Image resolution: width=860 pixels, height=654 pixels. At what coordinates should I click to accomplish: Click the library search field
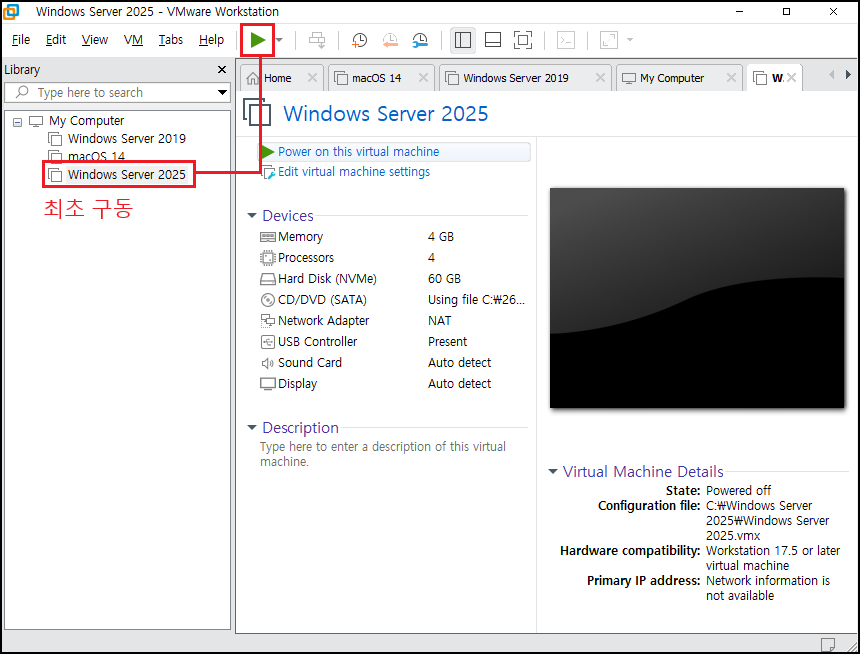click(x=115, y=93)
